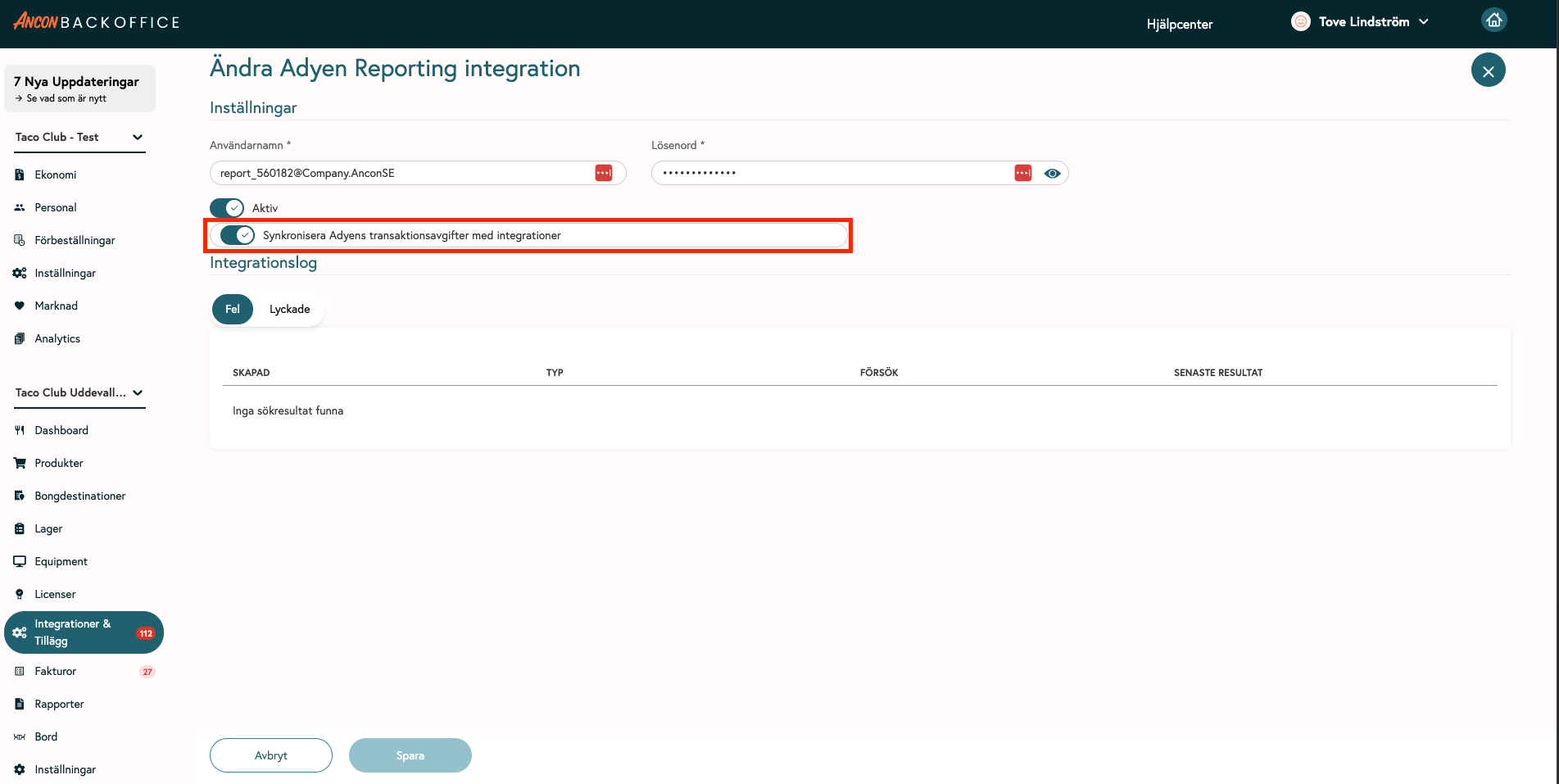Click the Avbryt button
1559x784 pixels.
[271, 755]
